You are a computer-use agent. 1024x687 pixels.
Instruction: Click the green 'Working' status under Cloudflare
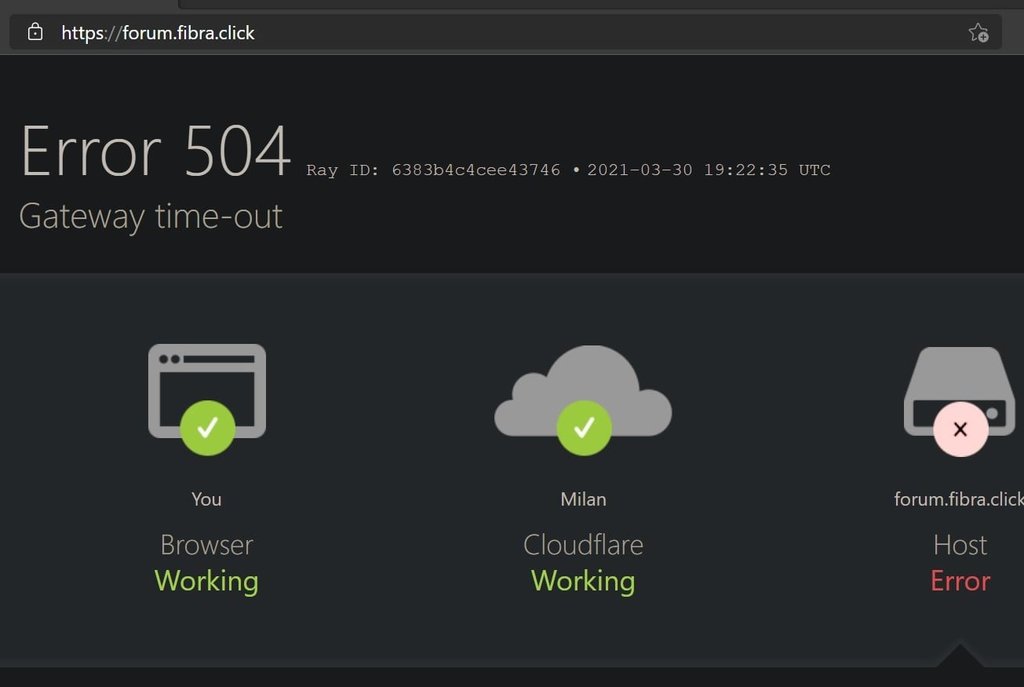583,582
